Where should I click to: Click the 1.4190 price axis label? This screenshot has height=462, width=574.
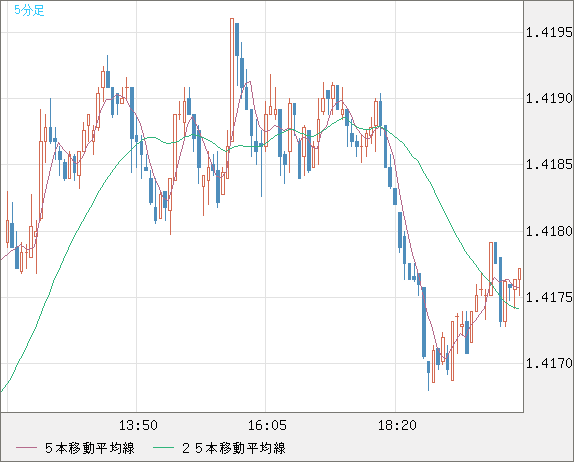[x=549, y=98]
